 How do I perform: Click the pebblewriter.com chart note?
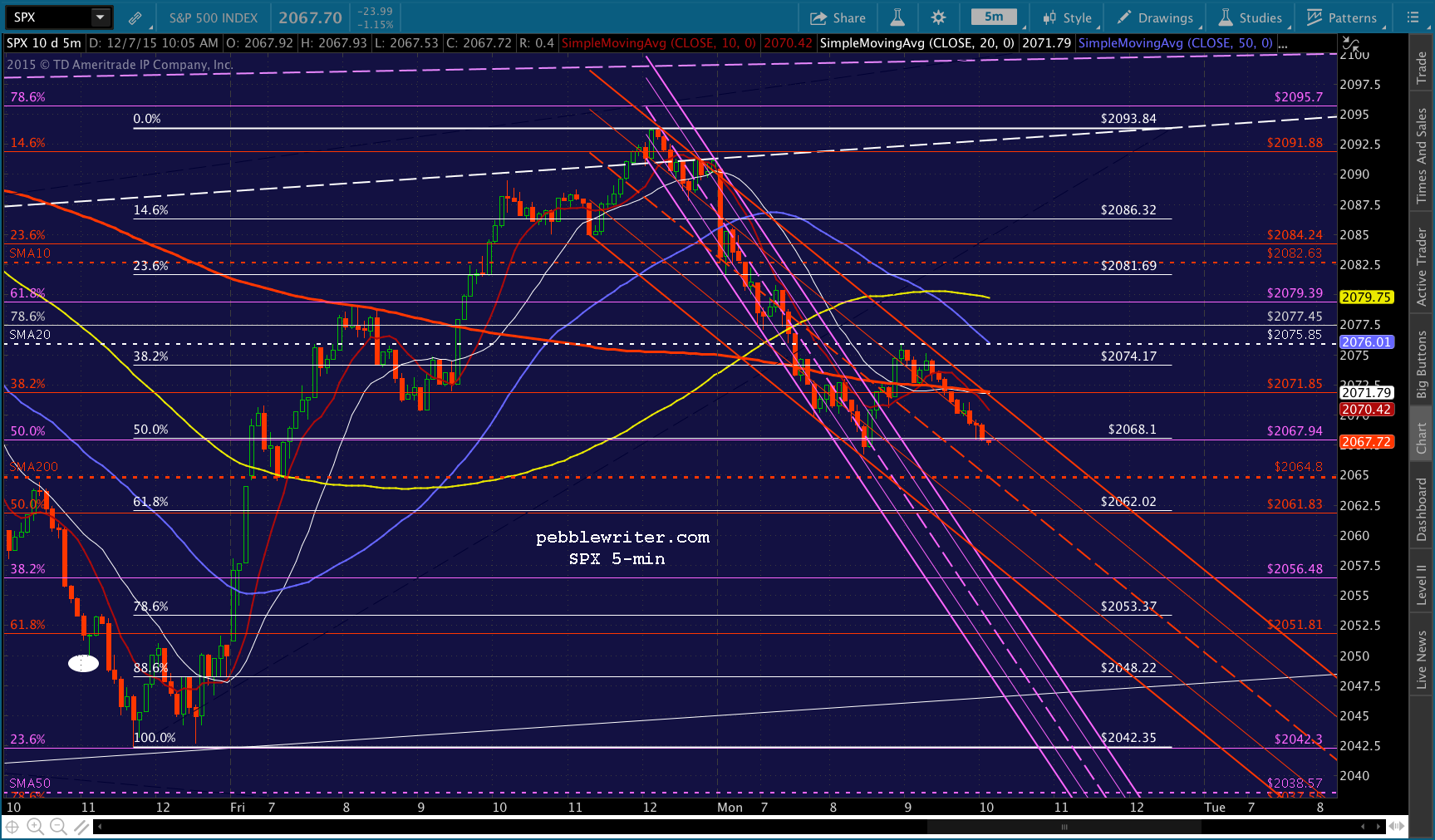click(x=622, y=537)
